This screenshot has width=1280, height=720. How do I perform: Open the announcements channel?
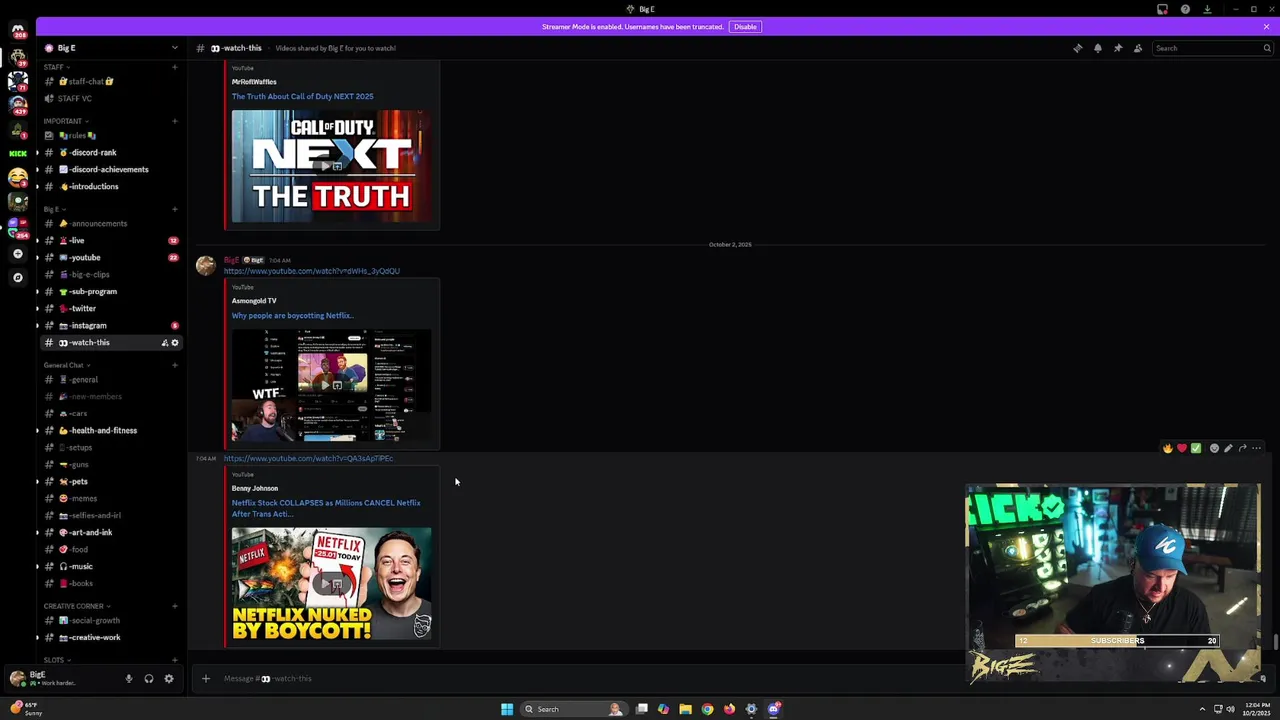(x=110, y=224)
